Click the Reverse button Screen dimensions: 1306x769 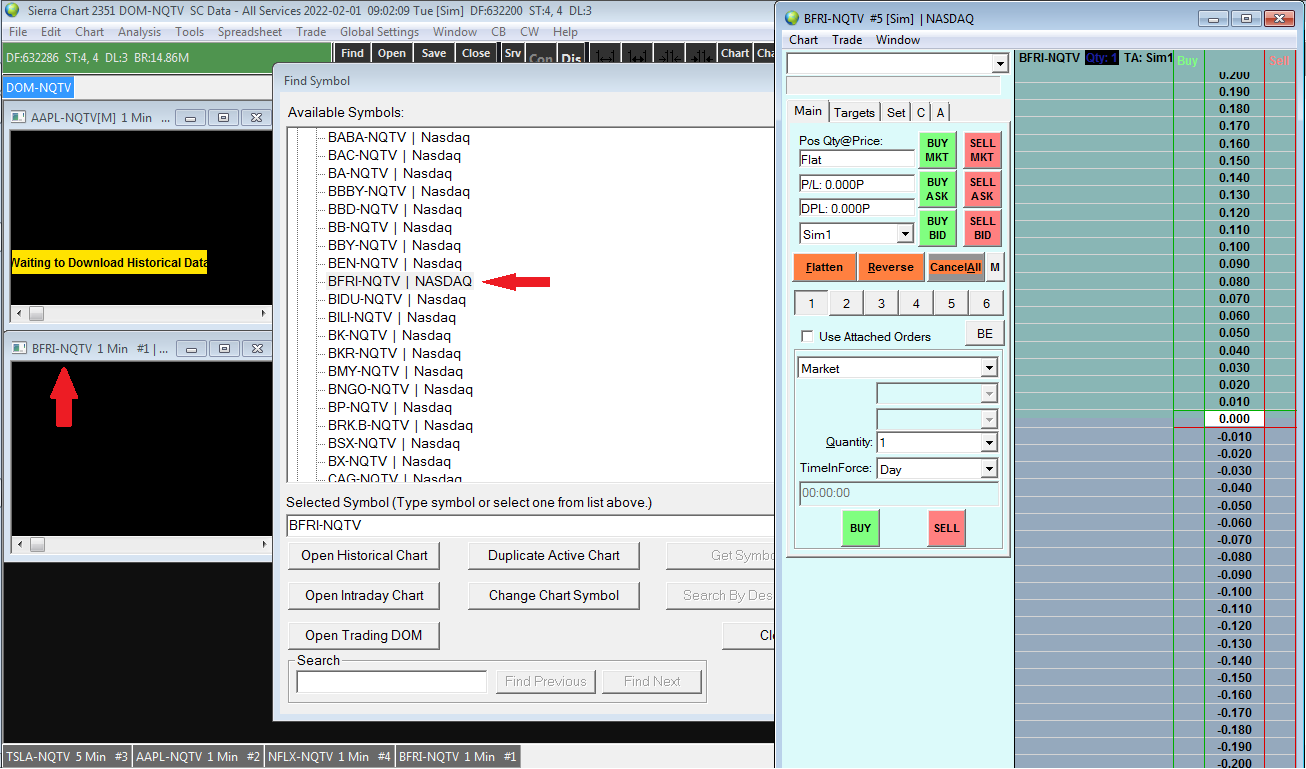tap(891, 267)
